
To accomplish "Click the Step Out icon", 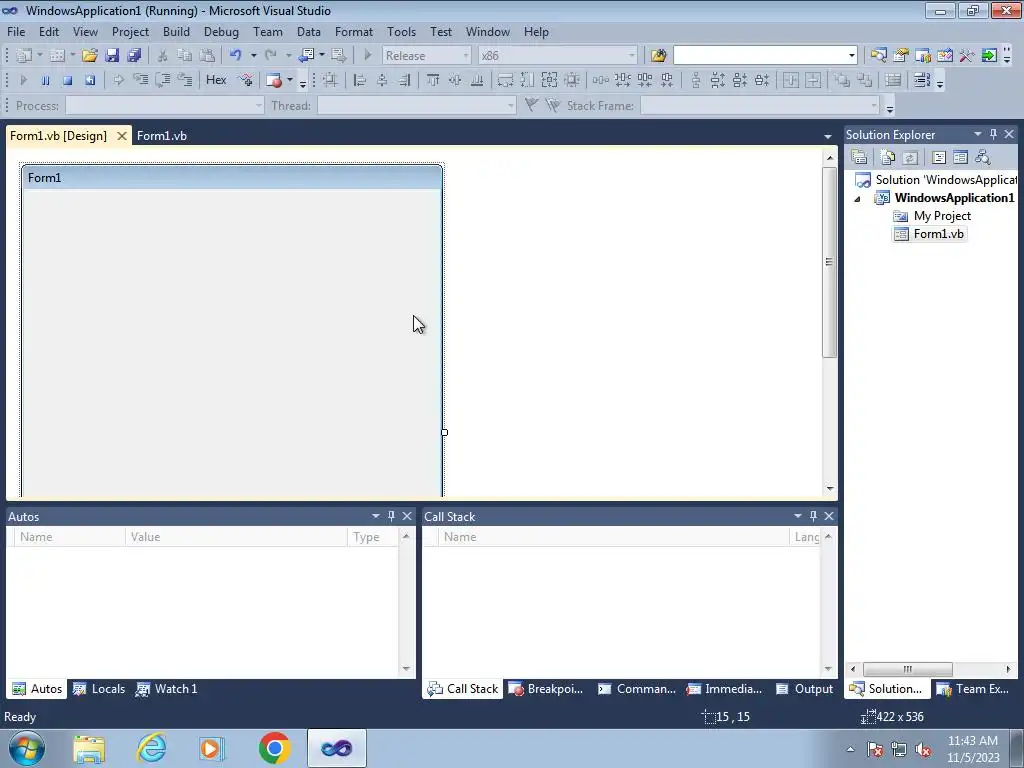I will tap(185, 80).
